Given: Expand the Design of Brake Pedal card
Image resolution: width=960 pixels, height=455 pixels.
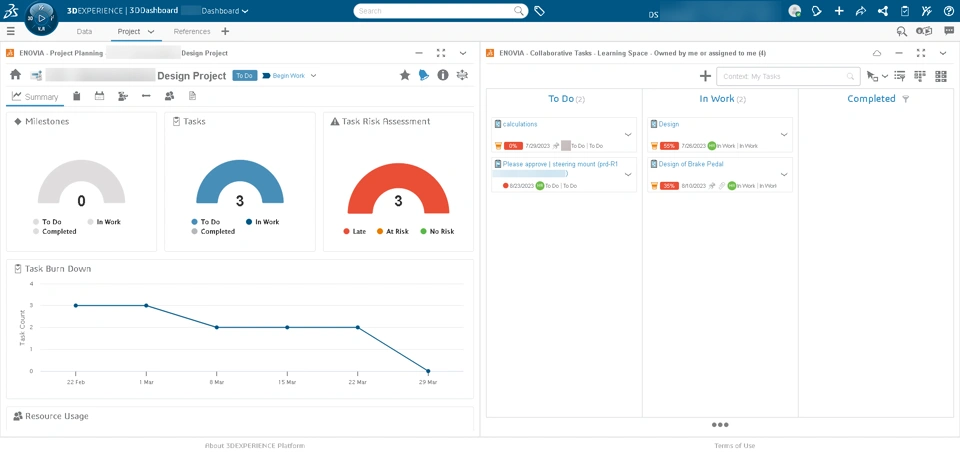Looking at the screenshot, I should click(784, 175).
